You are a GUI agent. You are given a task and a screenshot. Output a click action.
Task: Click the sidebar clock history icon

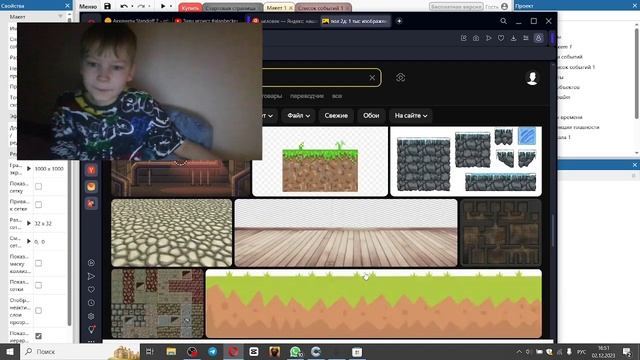click(91, 303)
